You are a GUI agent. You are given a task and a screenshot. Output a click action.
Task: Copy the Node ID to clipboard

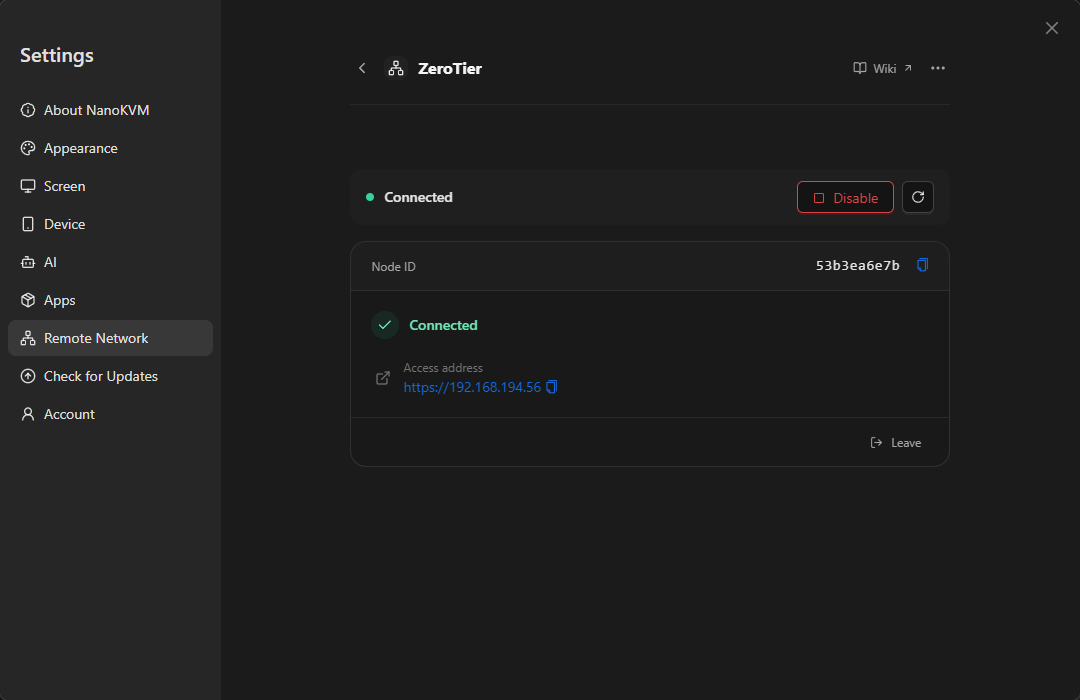click(x=922, y=265)
